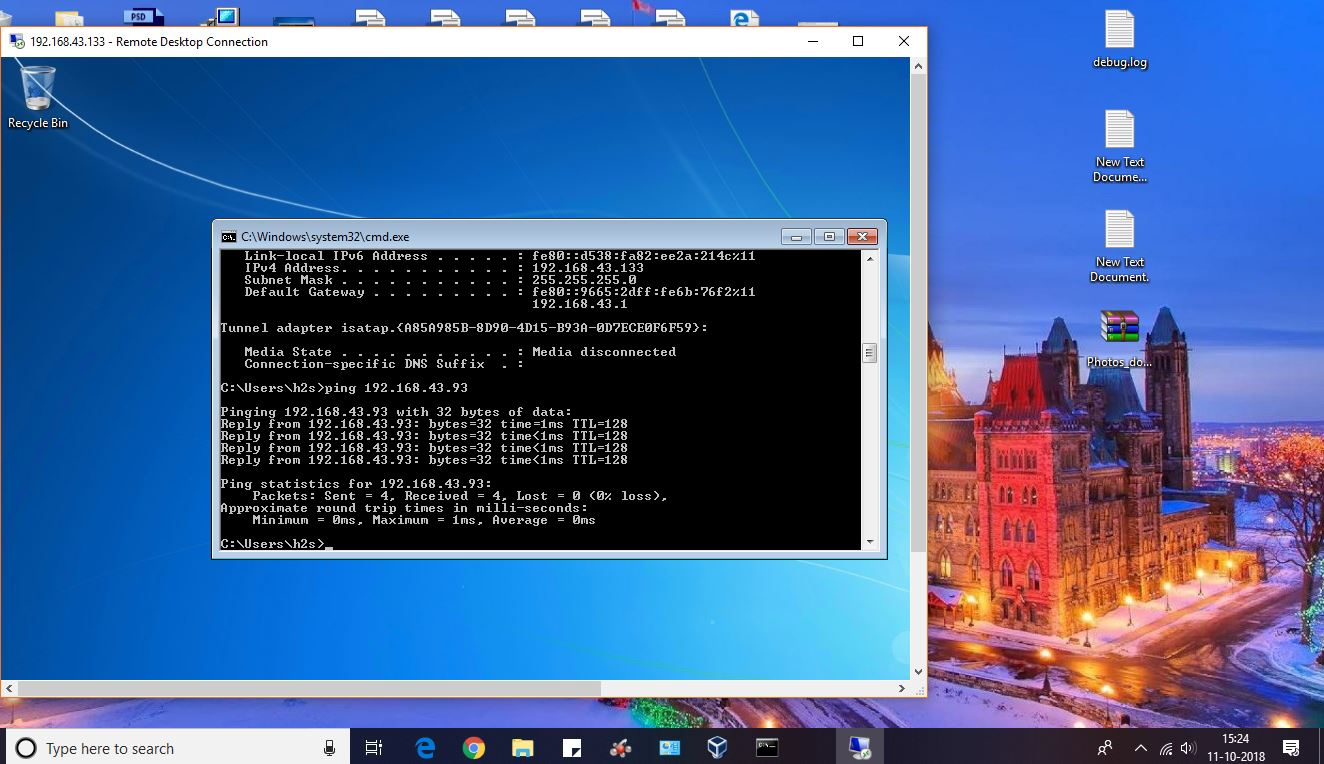The image size is (1324, 764).
Task: Open the clock showing 15:24 11-10-2018
Action: point(1234,748)
